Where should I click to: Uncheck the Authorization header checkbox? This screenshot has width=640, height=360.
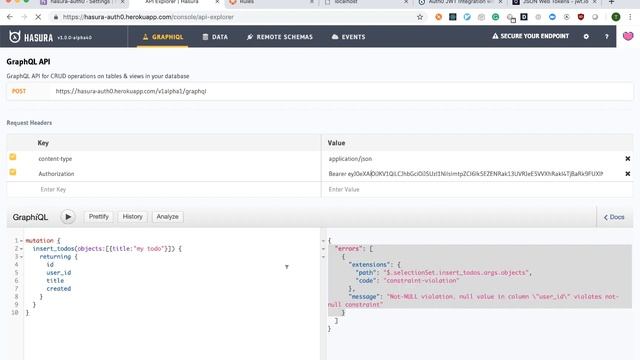(x=13, y=172)
